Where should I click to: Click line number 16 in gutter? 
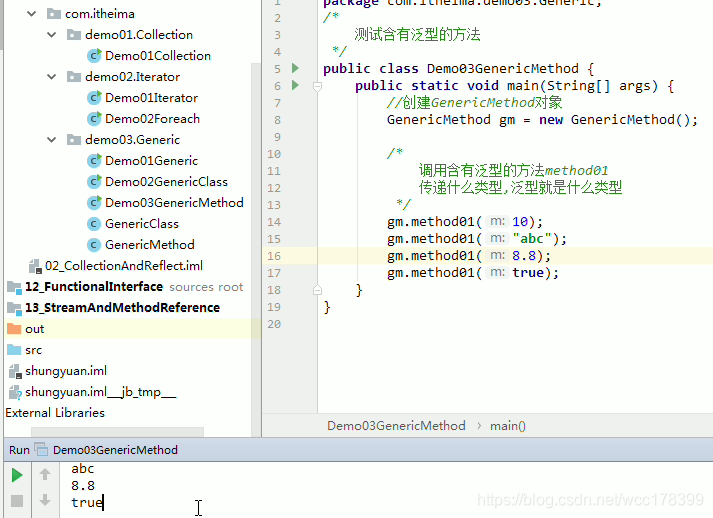274,256
